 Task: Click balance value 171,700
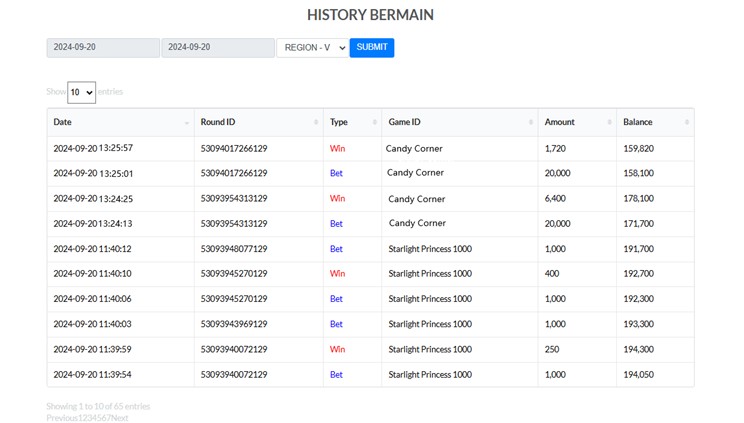pyautogui.click(x=639, y=224)
